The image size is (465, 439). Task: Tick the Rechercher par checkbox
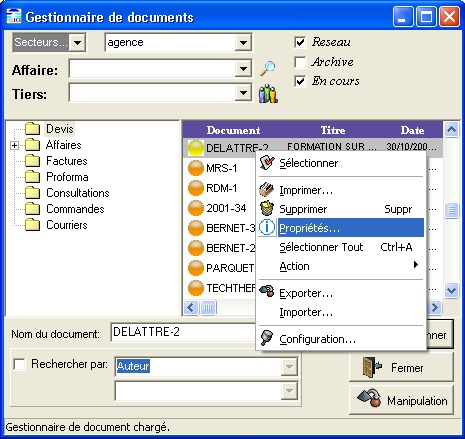pyautogui.click(x=19, y=364)
